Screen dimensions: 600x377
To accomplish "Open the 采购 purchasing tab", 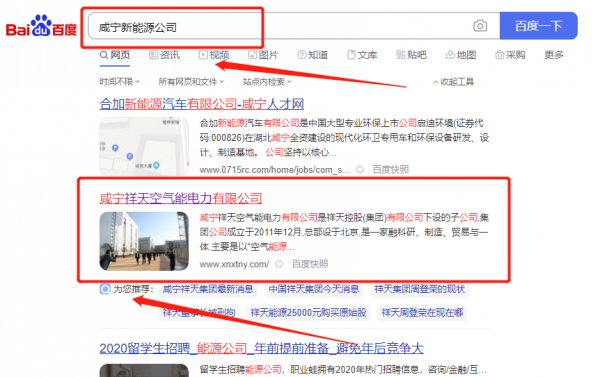I will click(510, 55).
